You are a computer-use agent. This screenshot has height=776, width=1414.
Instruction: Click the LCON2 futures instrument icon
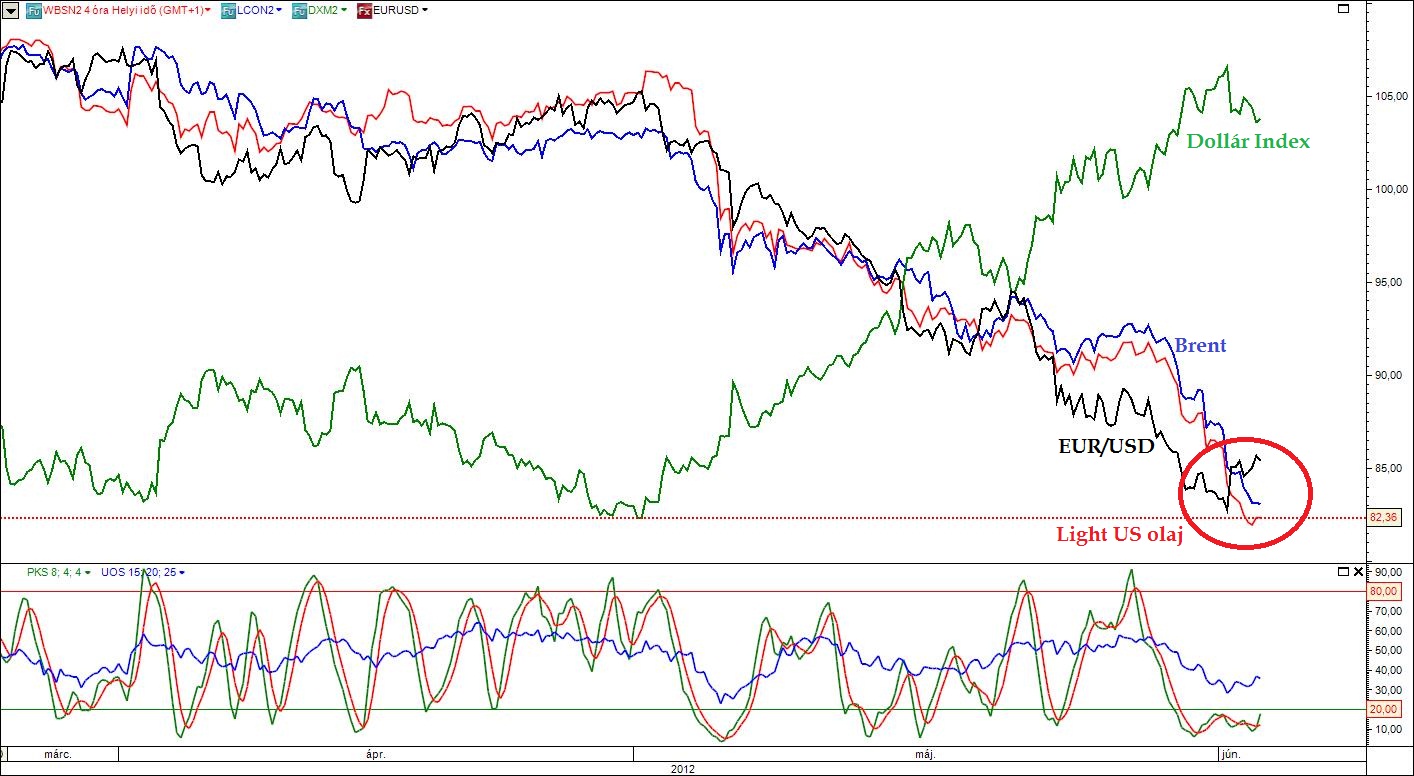point(229,10)
